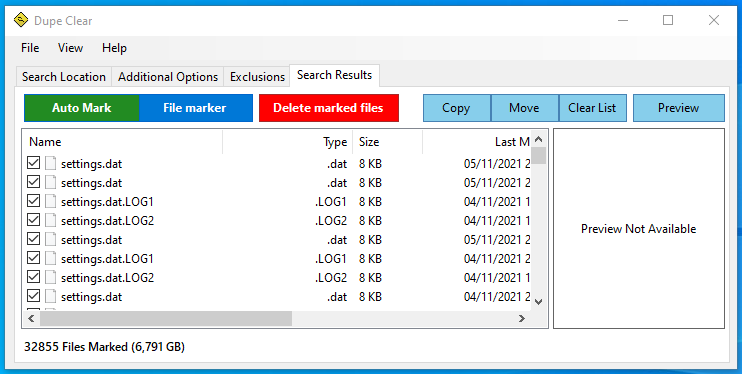Switch to the Search Location tab
The height and width of the screenshot is (374, 742).
[64, 77]
